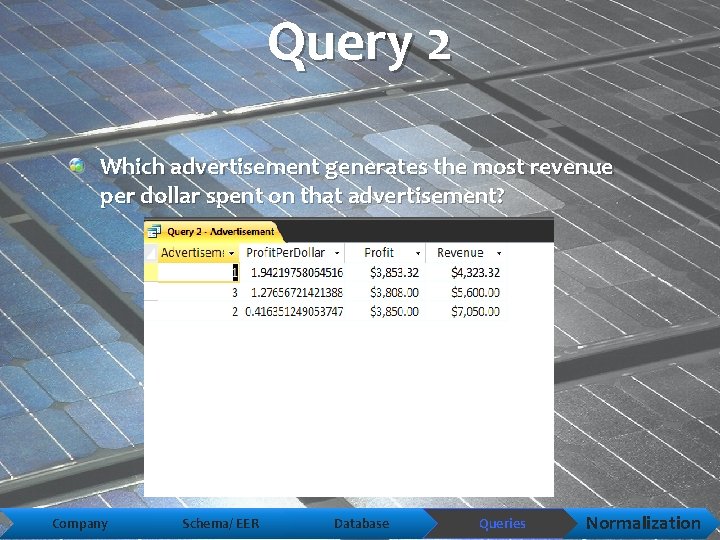The width and height of the screenshot is (720, 540).
Task: Click the question text about advertisement revenue
Action: pos(356,181)
